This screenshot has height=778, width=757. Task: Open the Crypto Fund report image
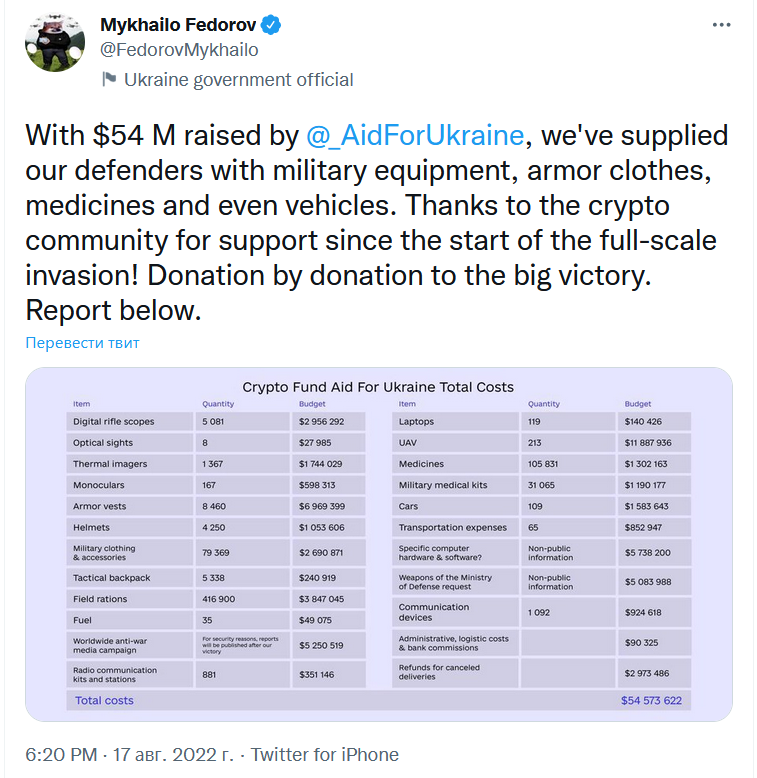click(x=378, y=545)
